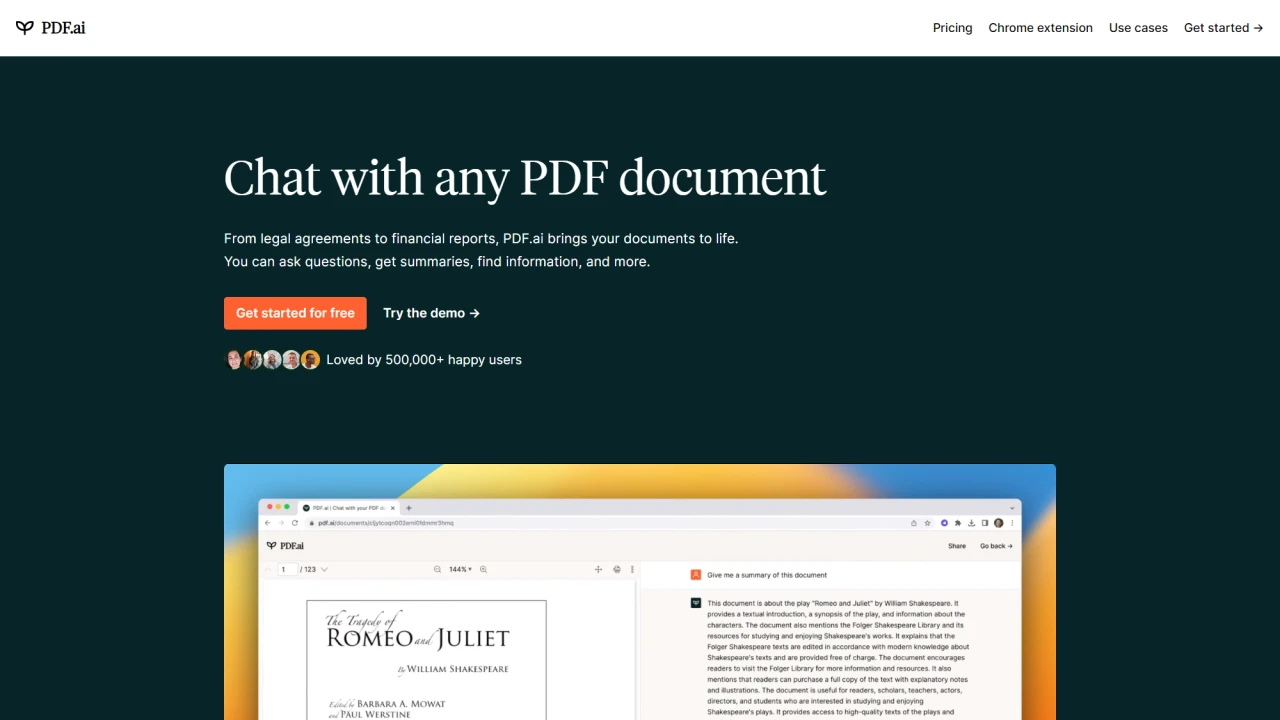Click the orange user avatar in the chat
Viewport: 1280px width, 720px height.
point(696,575)
